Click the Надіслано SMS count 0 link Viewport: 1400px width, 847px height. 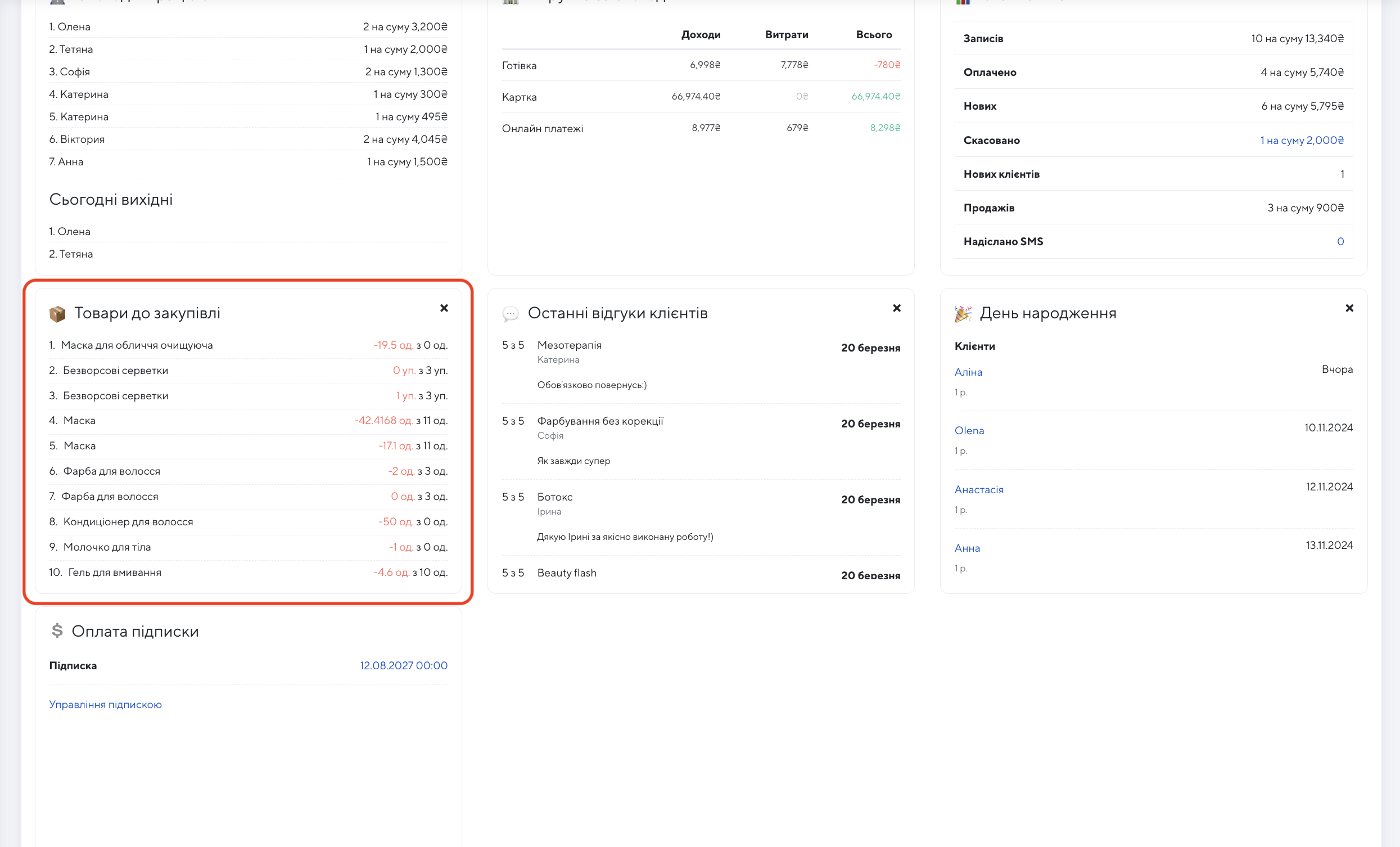tap(1340, 242)
